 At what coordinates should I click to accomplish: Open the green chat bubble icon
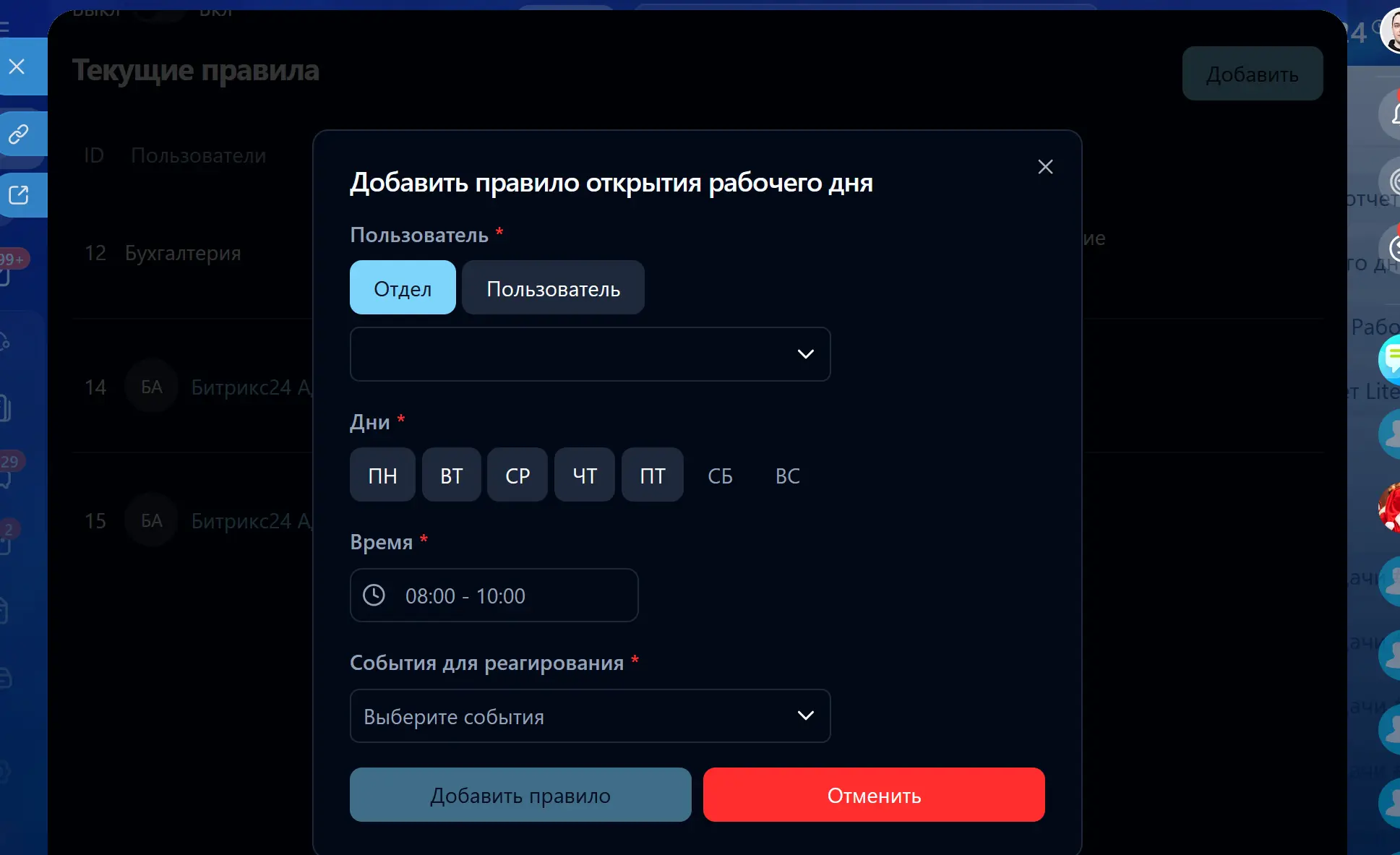coord(1391,357)
